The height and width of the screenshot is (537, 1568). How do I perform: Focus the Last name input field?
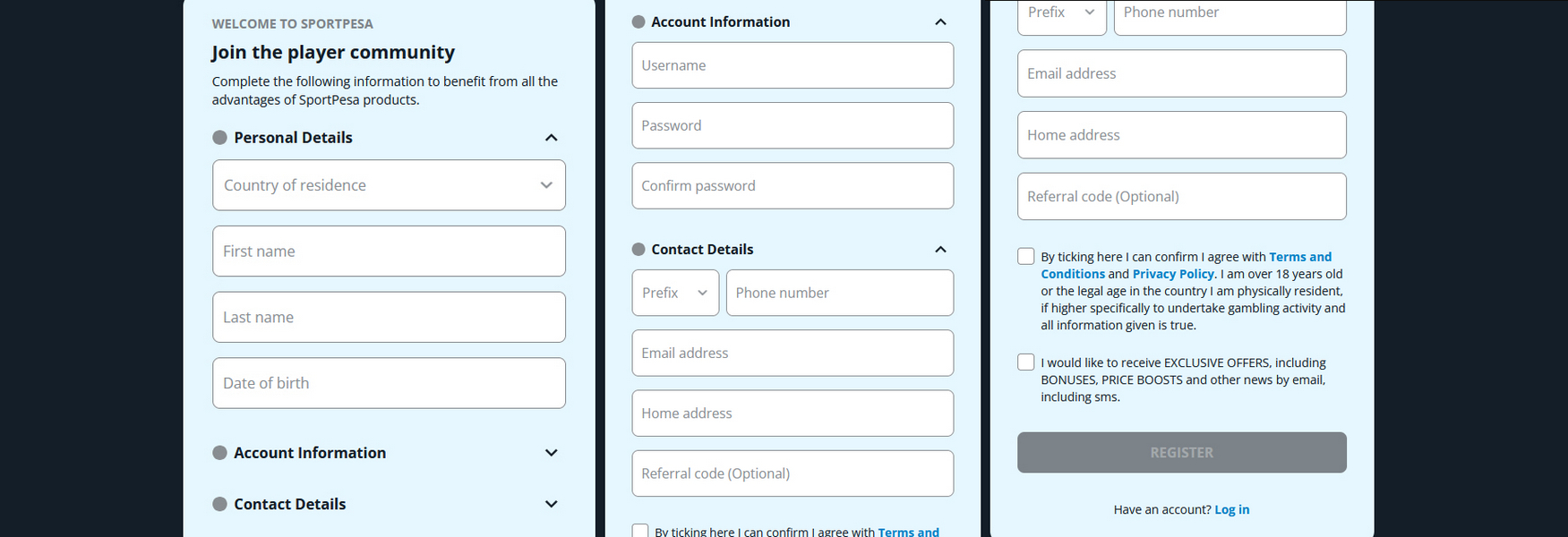389,317
